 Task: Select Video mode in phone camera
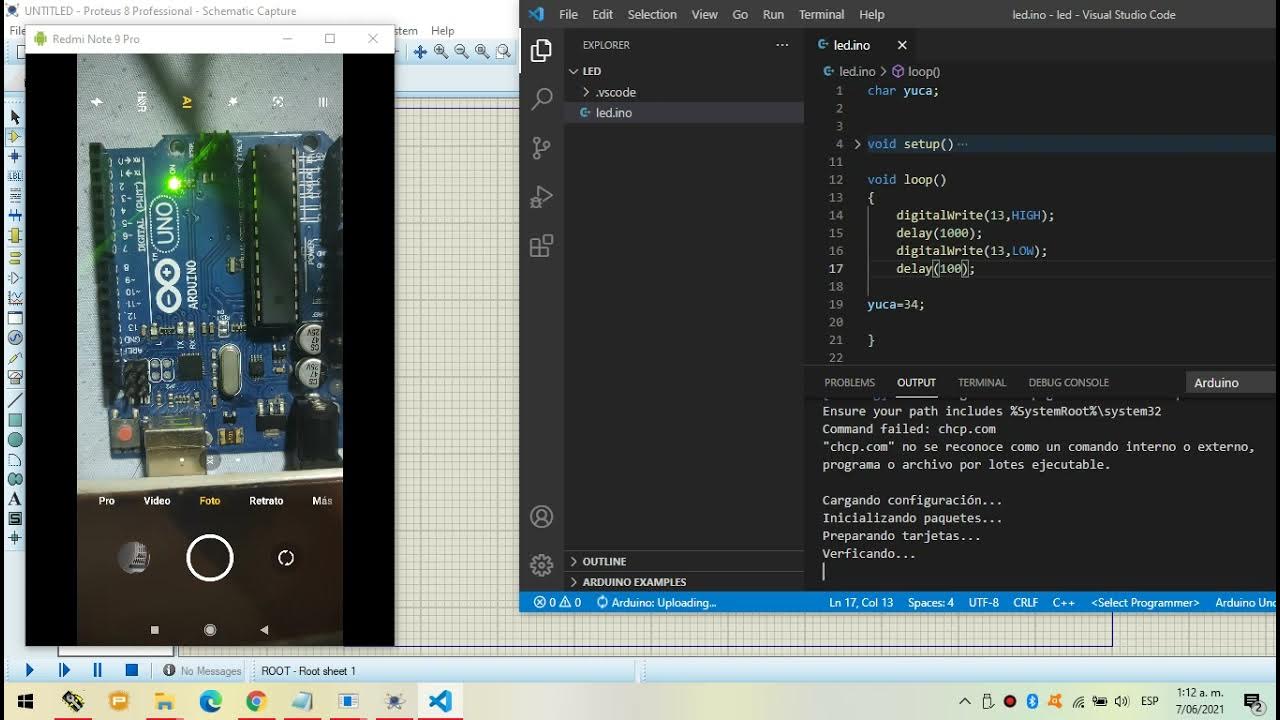click(x=157, y=501)
